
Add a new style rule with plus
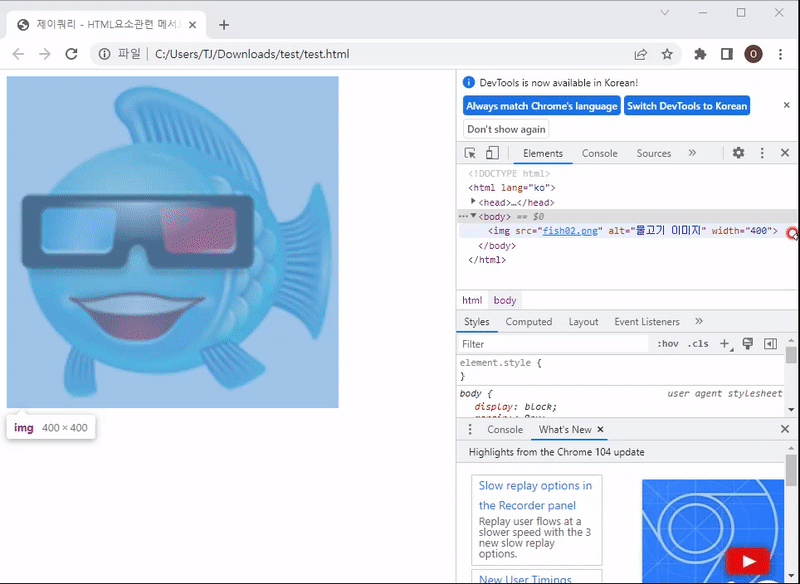click(725, 344)
